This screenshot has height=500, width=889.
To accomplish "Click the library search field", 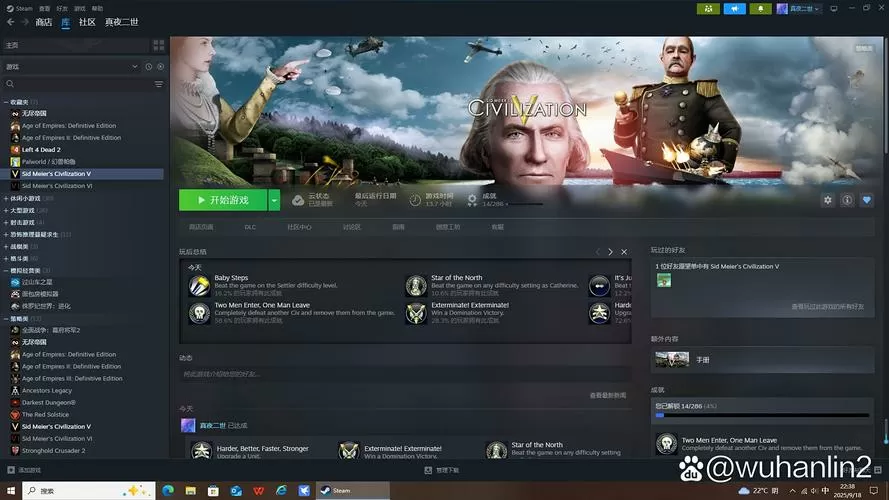I will (x=79, y=84).
